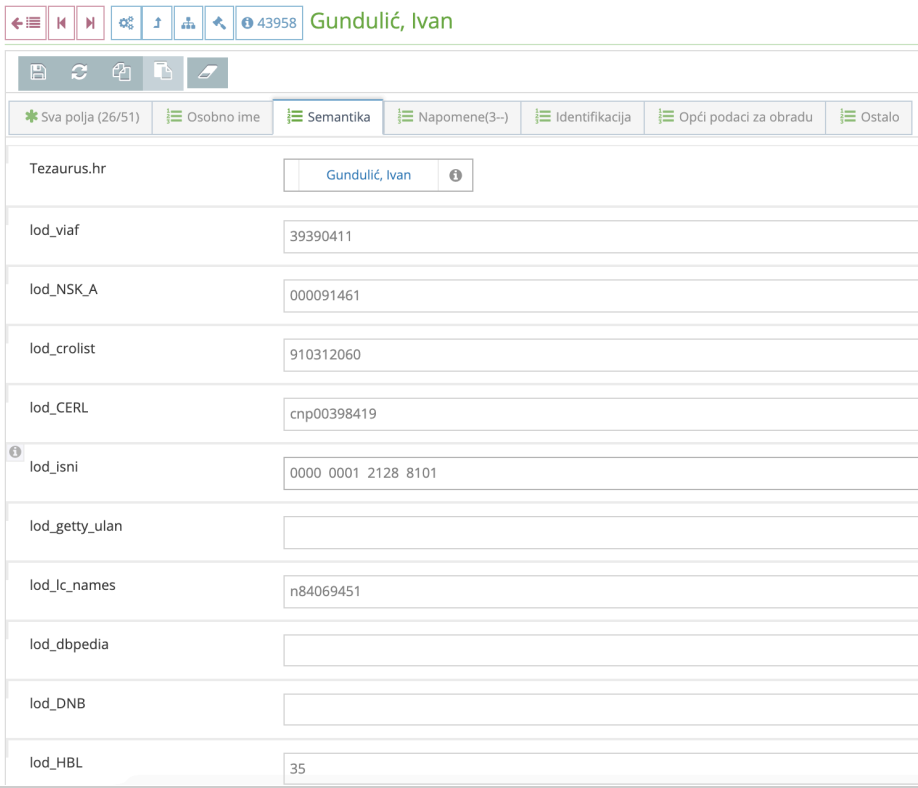The image size is (918, 788).
Task: Click the info icon beside Gundulić, Ivan
Action: [x=457, y=175]
